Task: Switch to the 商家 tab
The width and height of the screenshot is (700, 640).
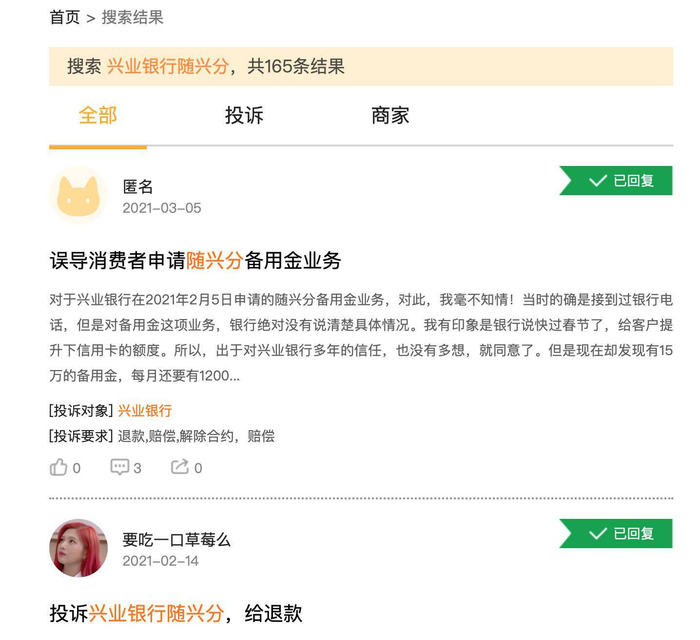Action: pos(390,116)
